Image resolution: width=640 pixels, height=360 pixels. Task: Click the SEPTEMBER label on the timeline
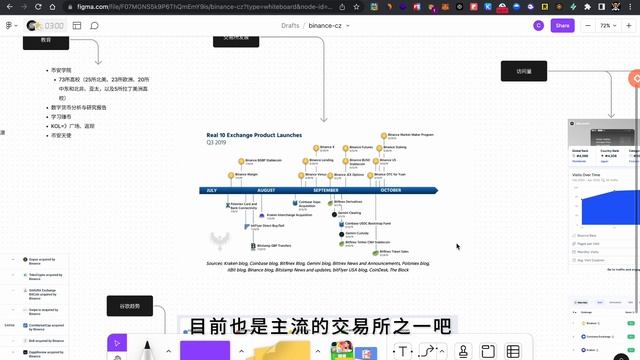tap(326, 190)
